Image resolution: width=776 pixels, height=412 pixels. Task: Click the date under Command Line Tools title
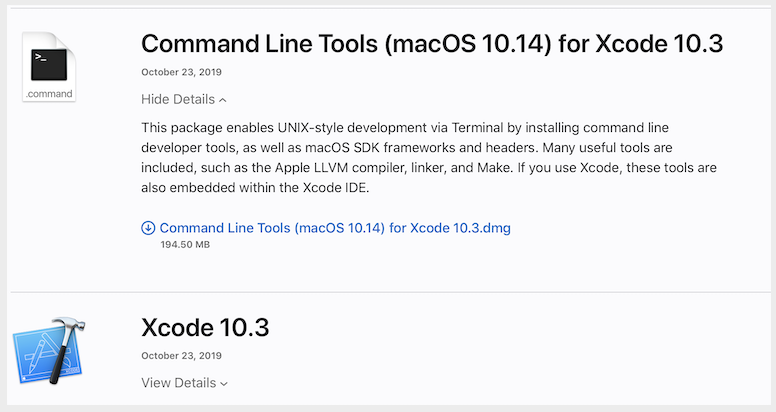pos(181,72)
